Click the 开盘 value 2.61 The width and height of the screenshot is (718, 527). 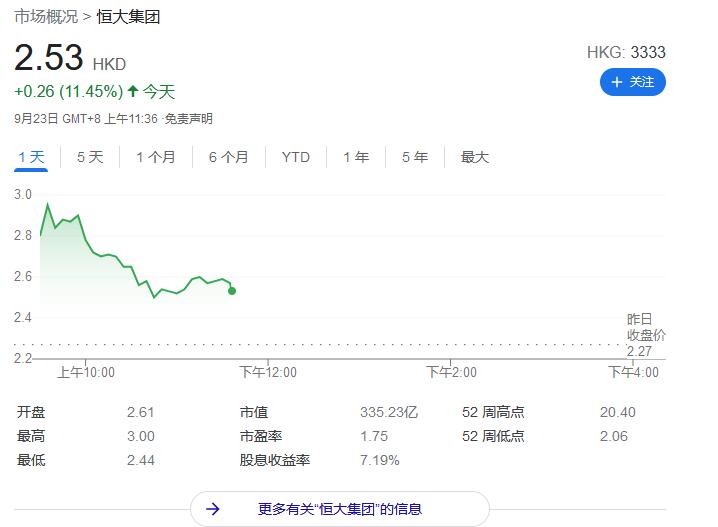pyautogui.click(x=140, y=412)
